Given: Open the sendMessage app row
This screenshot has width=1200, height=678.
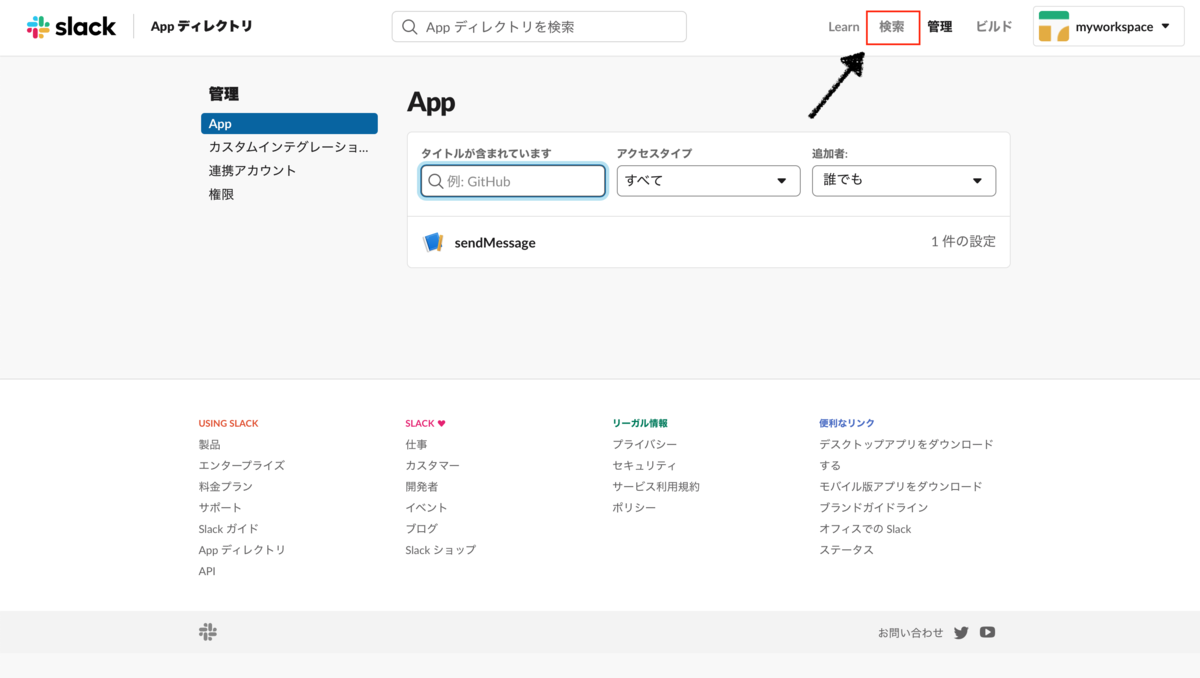Looking at the screenshot, I should coord(708,242).
